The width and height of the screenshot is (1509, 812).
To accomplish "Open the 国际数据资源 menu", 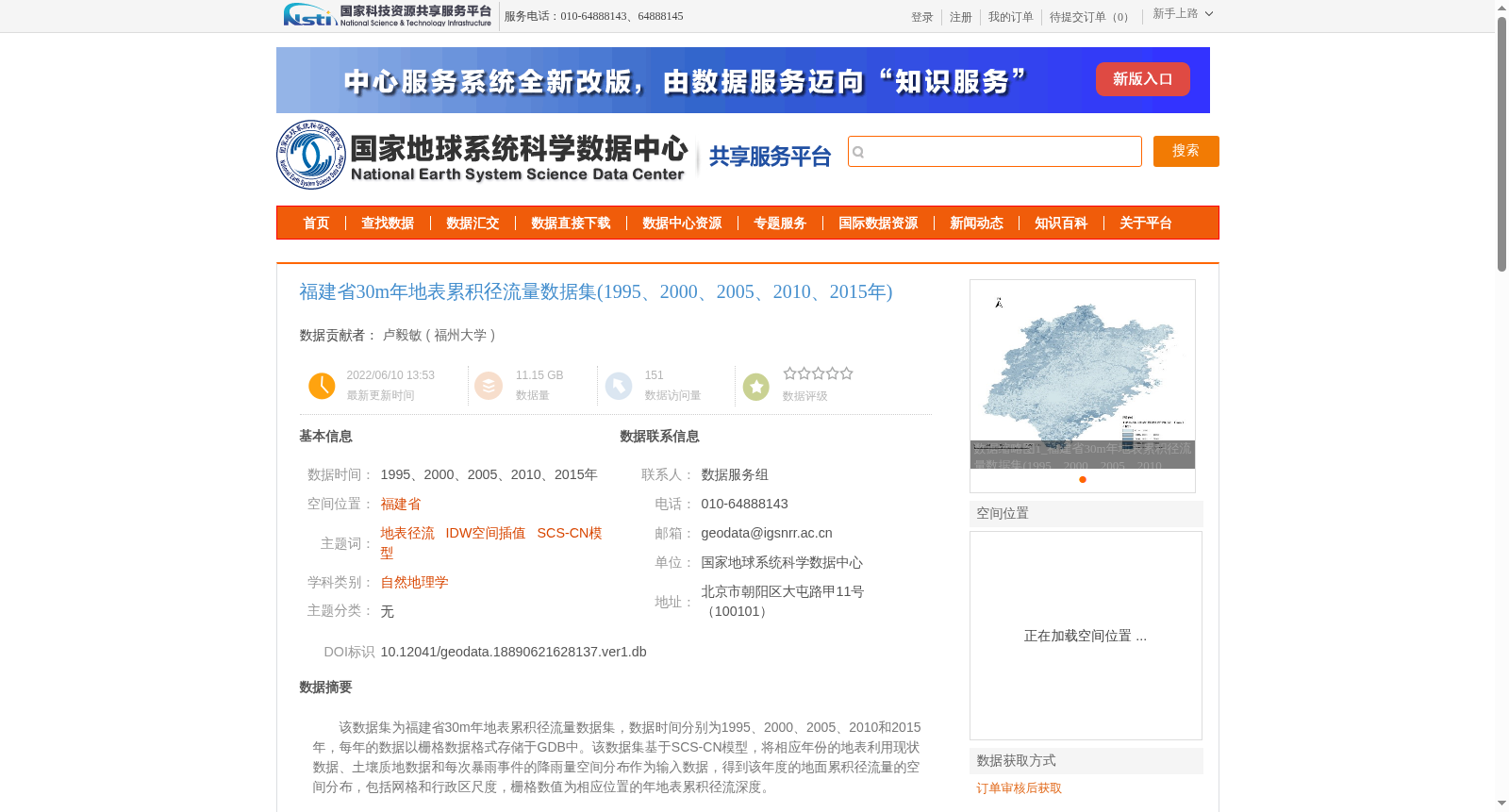I will click(x=878, y=223).
